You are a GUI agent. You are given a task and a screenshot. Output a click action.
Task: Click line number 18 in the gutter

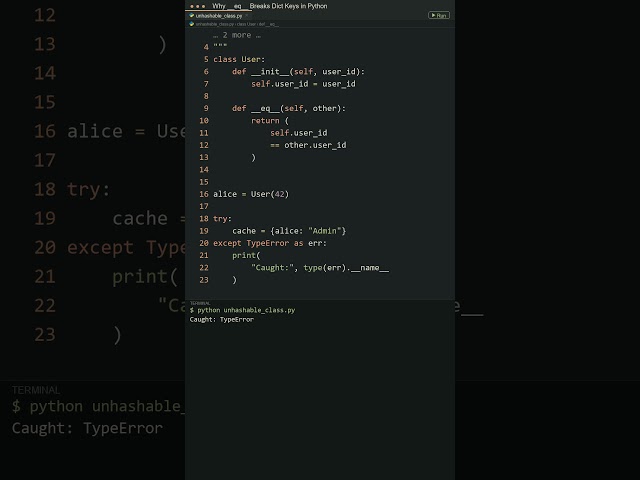tap(204, 219)
